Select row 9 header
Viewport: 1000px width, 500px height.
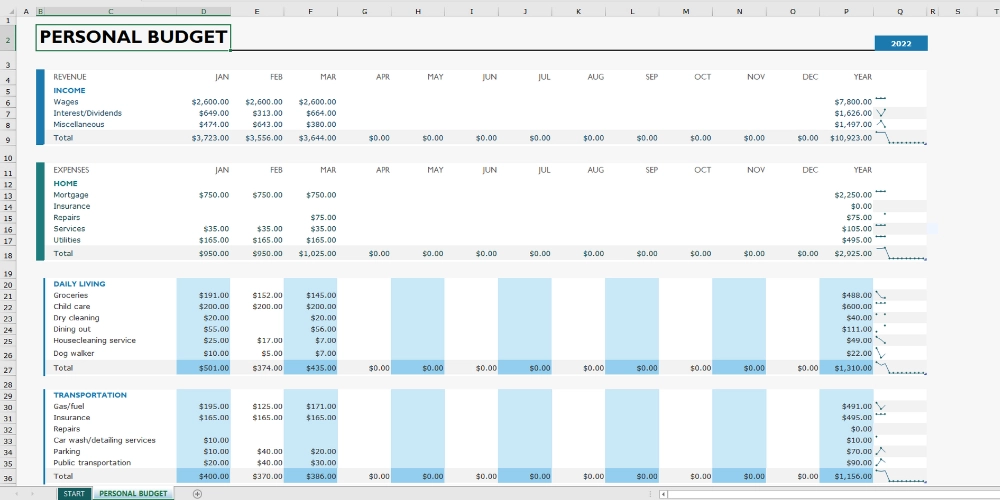tap(8, 139)
